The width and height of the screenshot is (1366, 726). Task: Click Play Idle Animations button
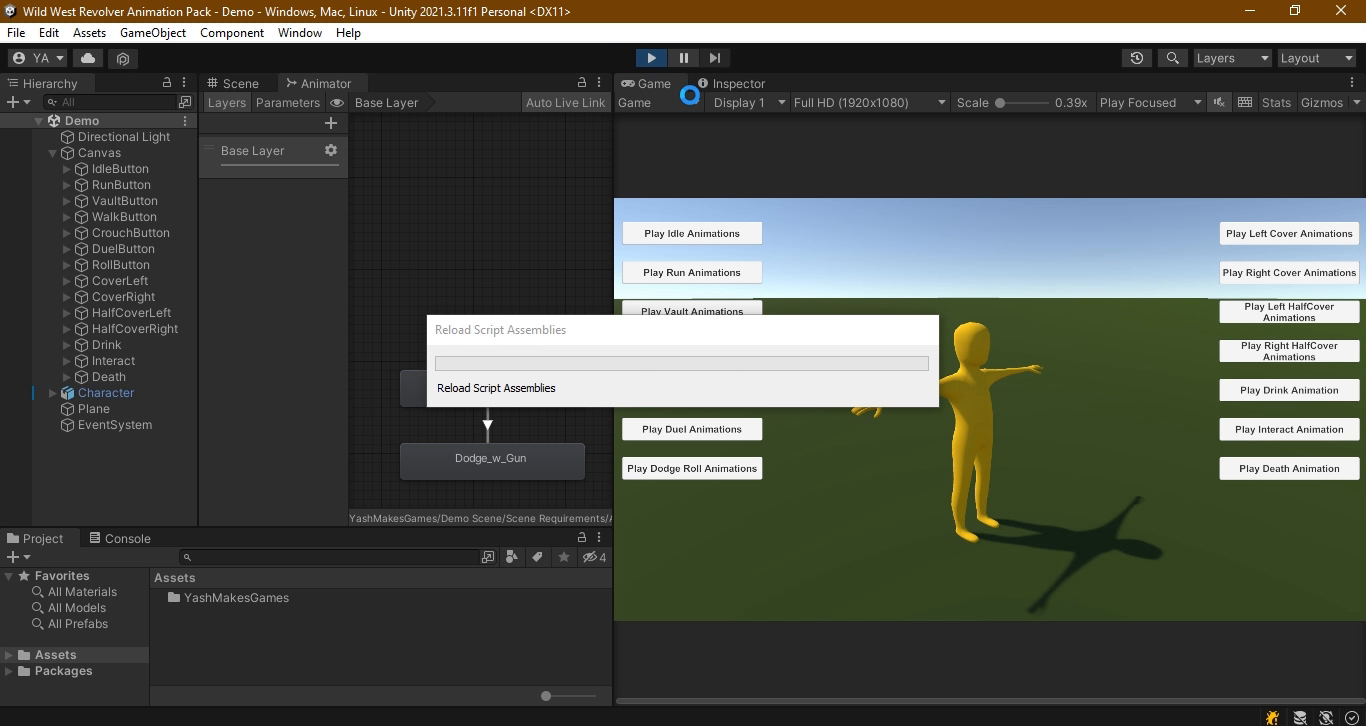[x=692, y=233]
